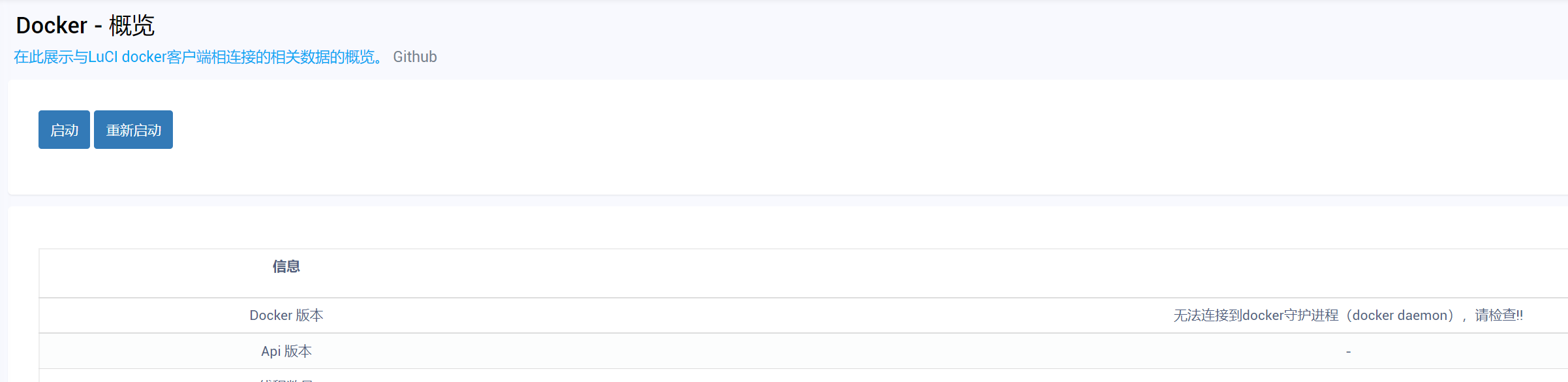Viewport: 1568px width, 382px height.
Task: Select the Docker 版本 row label
Action: 286,315
